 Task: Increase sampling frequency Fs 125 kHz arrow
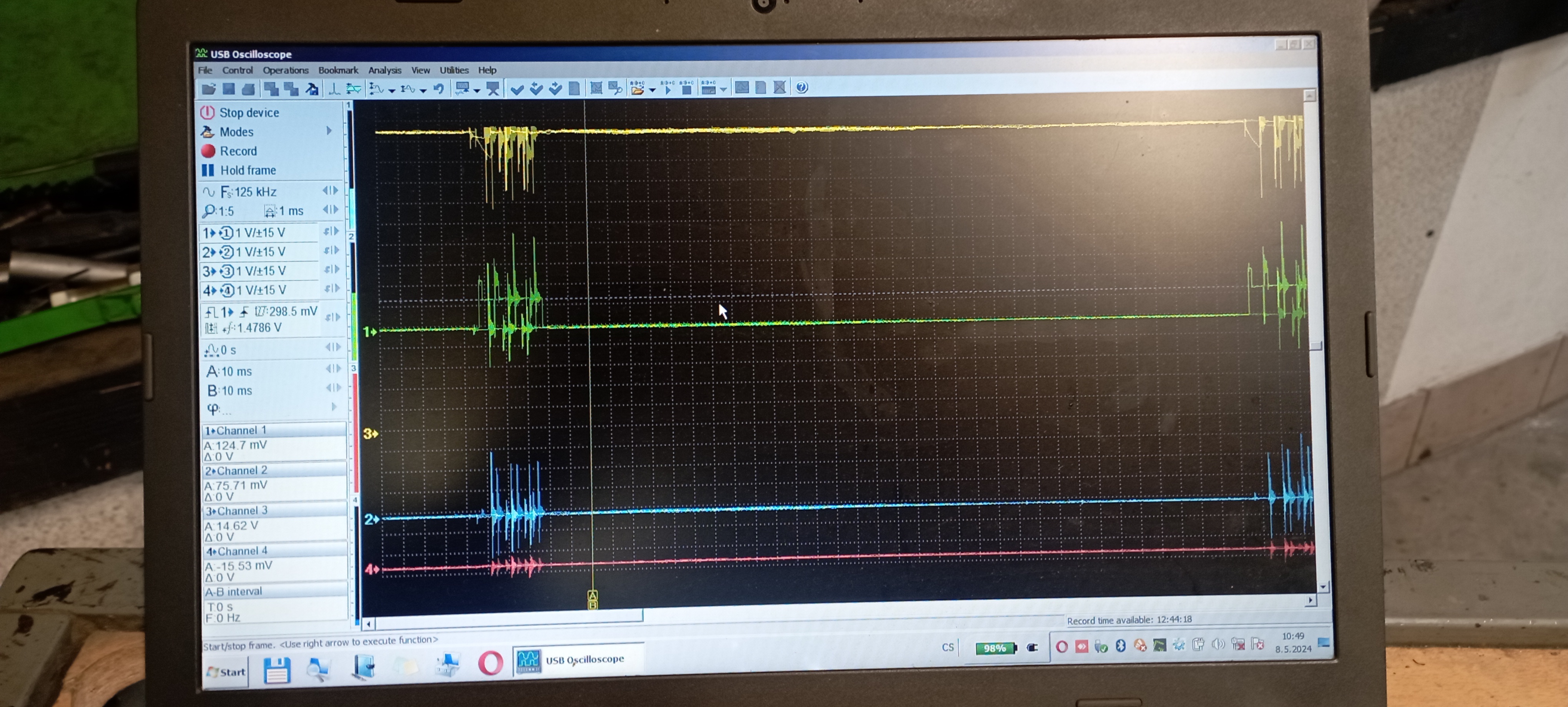(x=336, y=191)
